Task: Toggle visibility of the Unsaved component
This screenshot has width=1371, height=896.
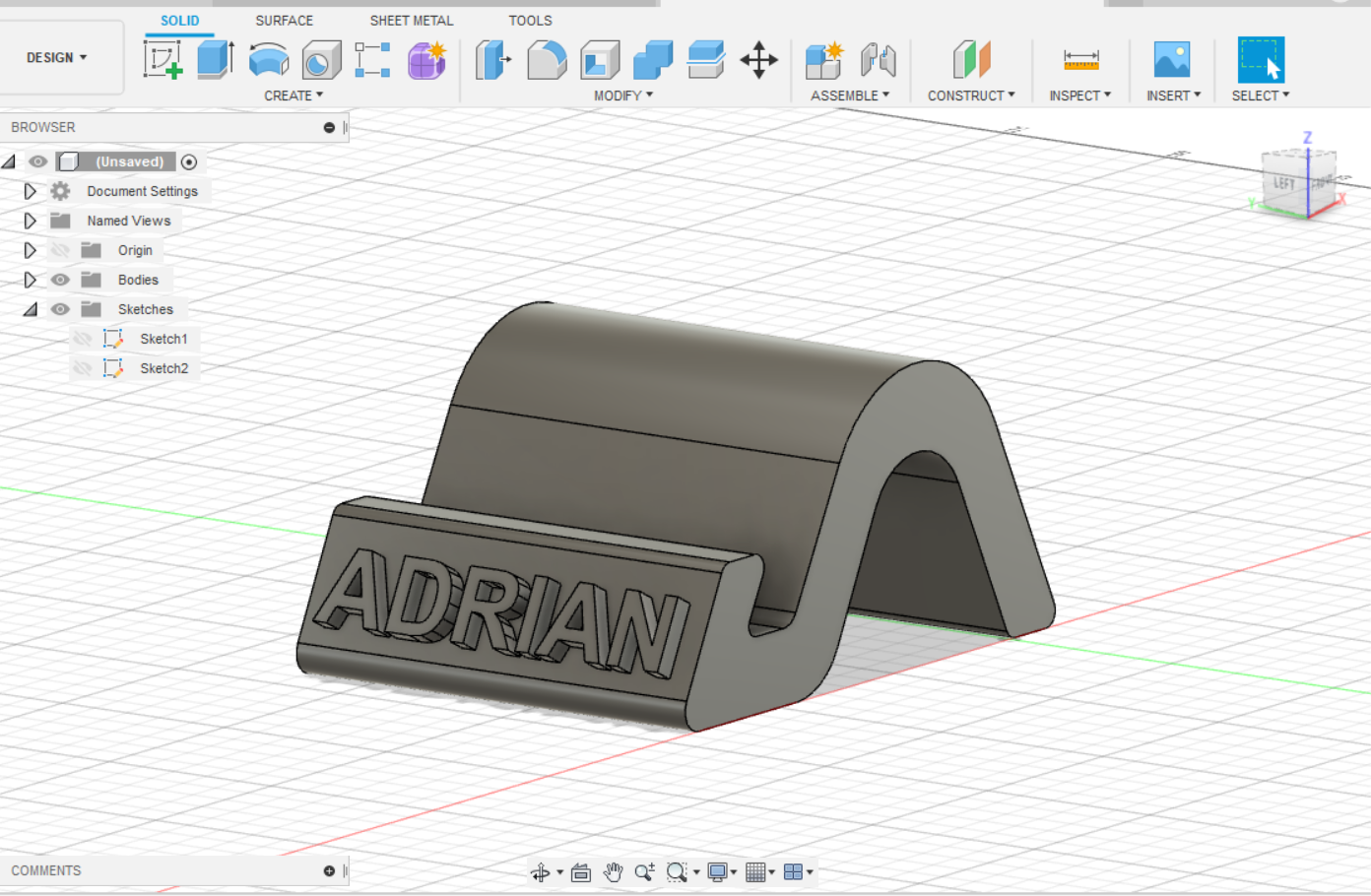Action: (x=38, y=161)
